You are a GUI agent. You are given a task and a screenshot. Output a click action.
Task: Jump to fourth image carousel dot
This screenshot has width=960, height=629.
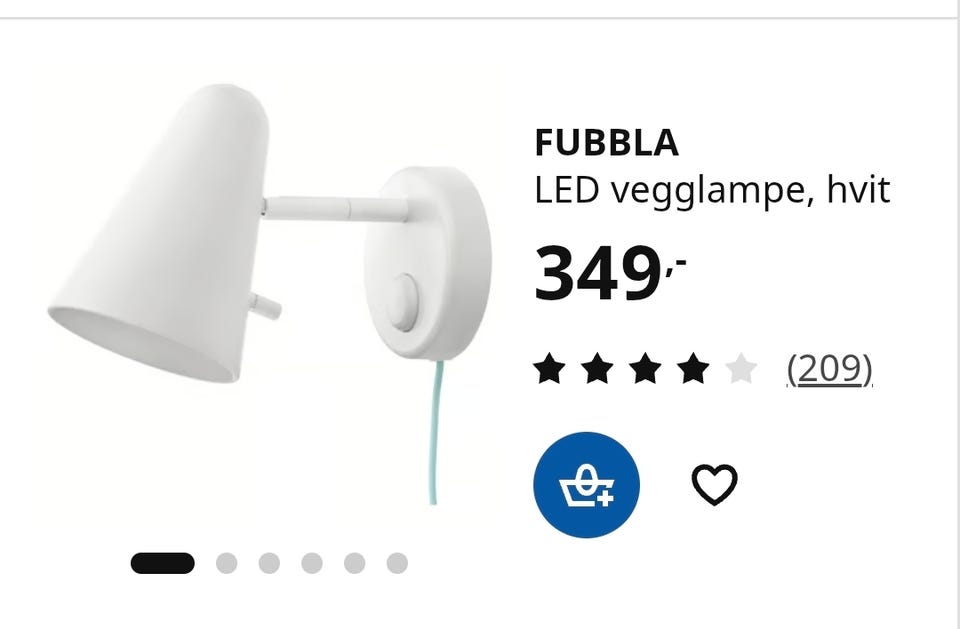coord(312,563)
